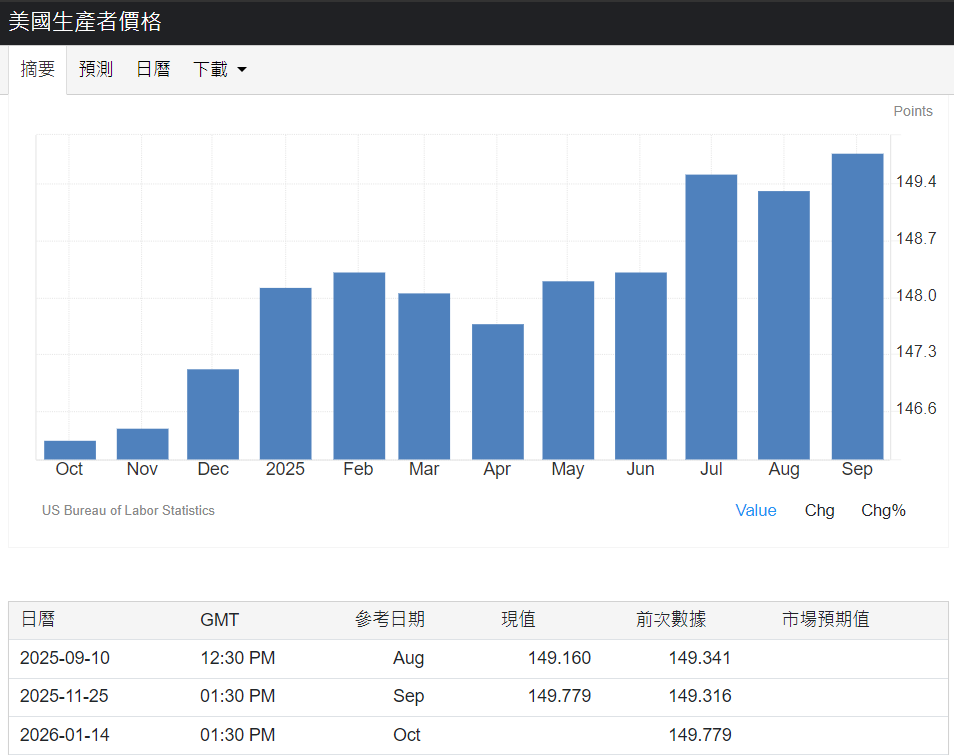Screen dimensions: 954x755
Task: Click the 美國生產者價格 page title
Action: pyautogui.click(x=85, y=22)
